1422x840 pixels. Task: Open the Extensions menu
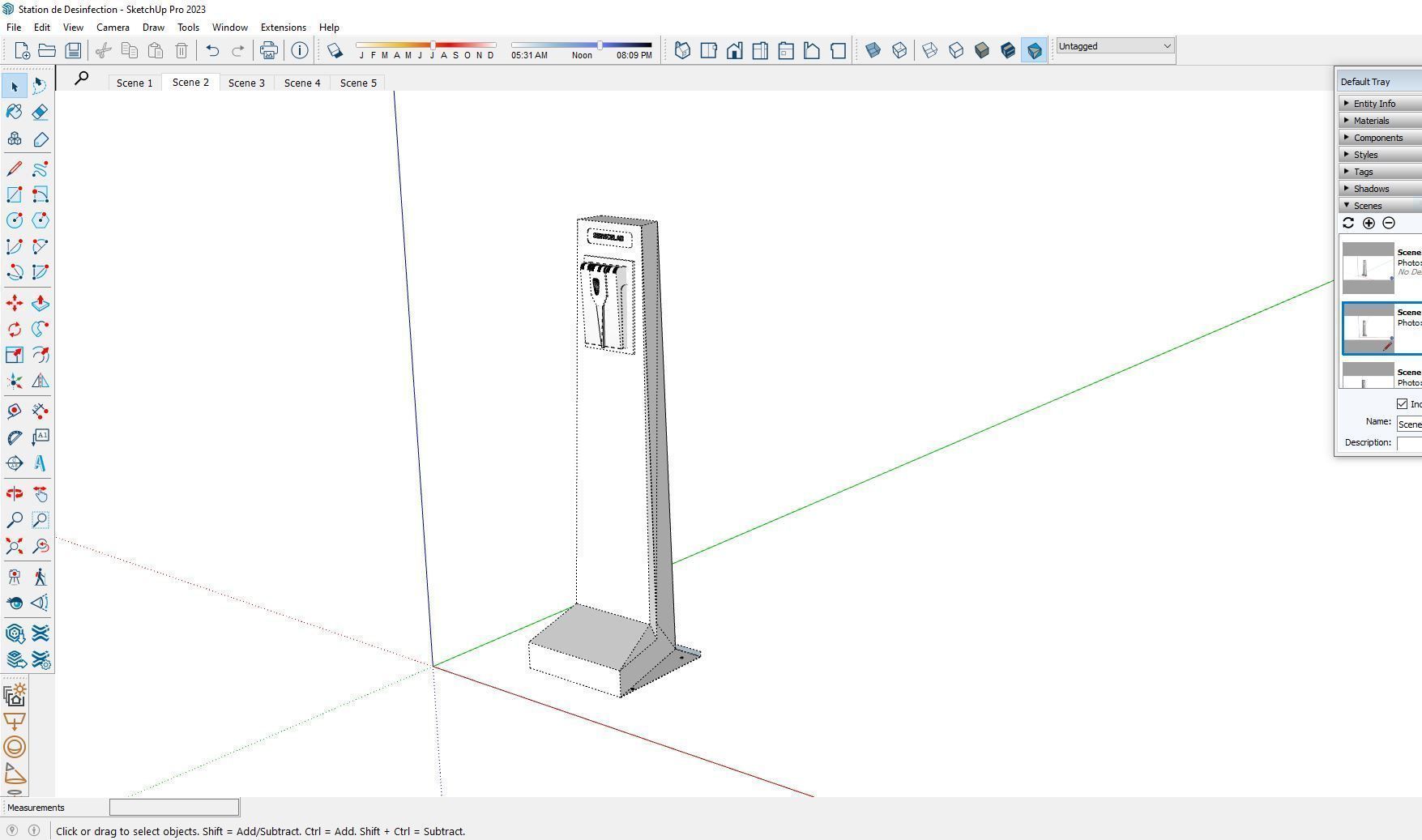pos(283,28)
